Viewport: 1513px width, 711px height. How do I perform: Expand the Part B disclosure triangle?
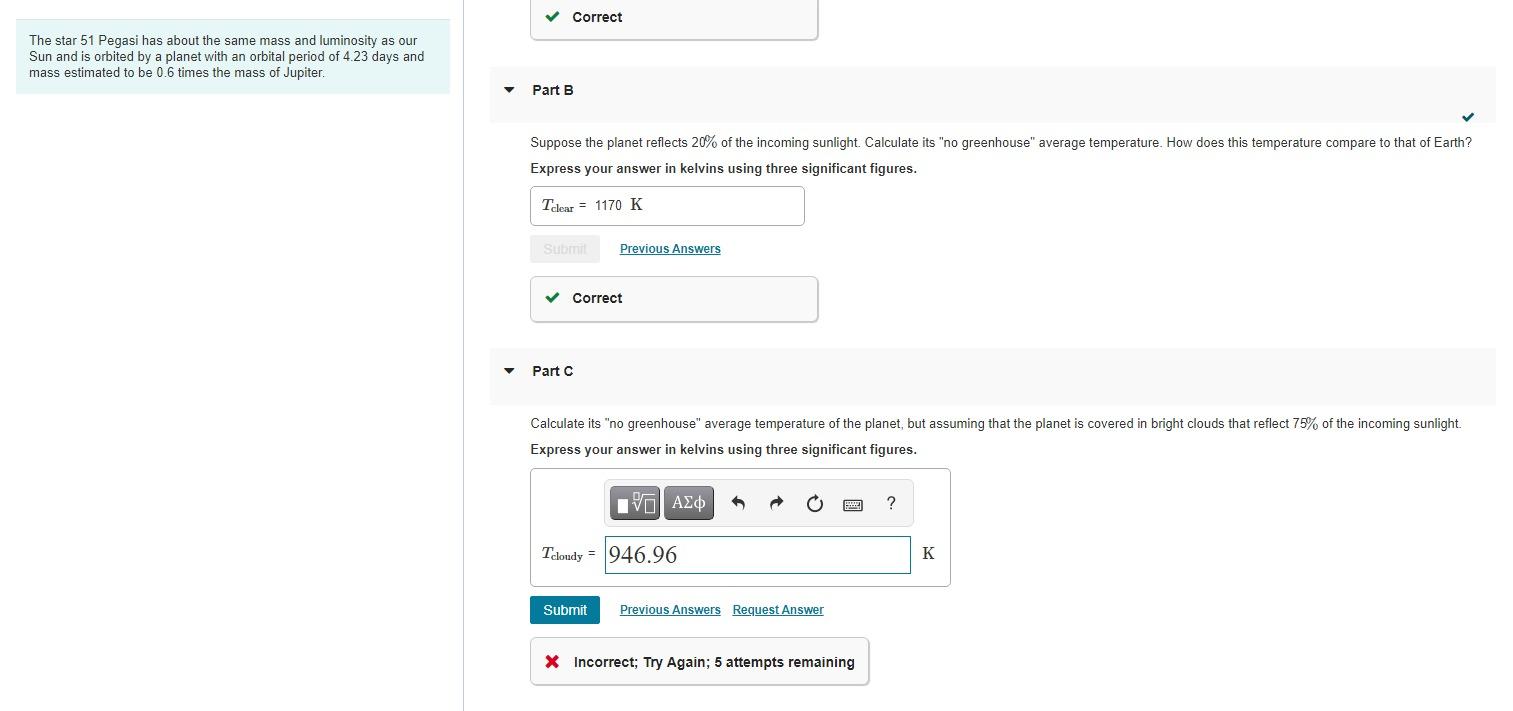point(507,90)
